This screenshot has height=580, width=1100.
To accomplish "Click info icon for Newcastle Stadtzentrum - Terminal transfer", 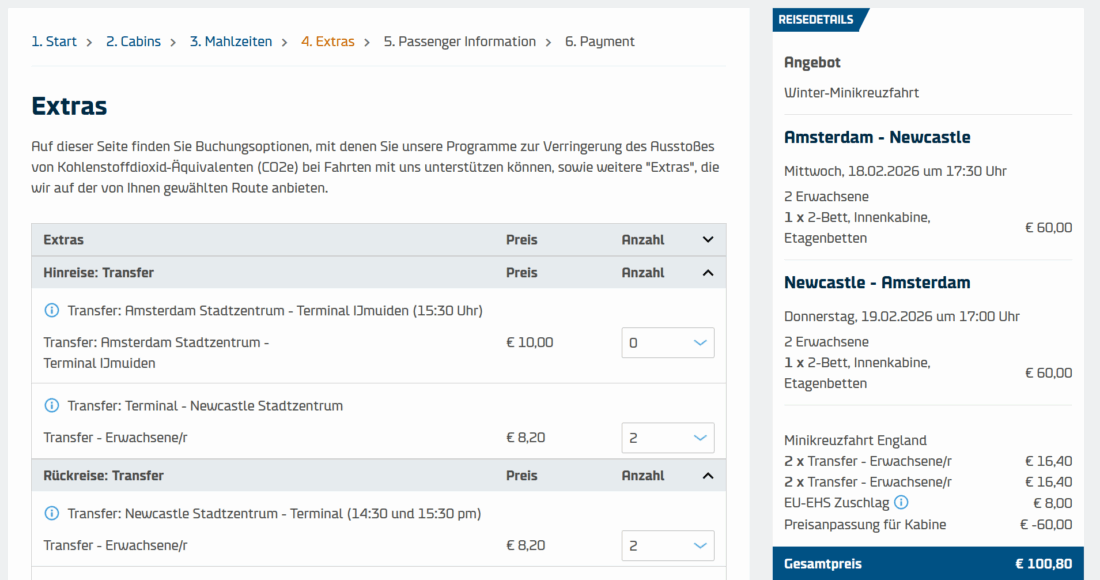I will click(52, 514).
